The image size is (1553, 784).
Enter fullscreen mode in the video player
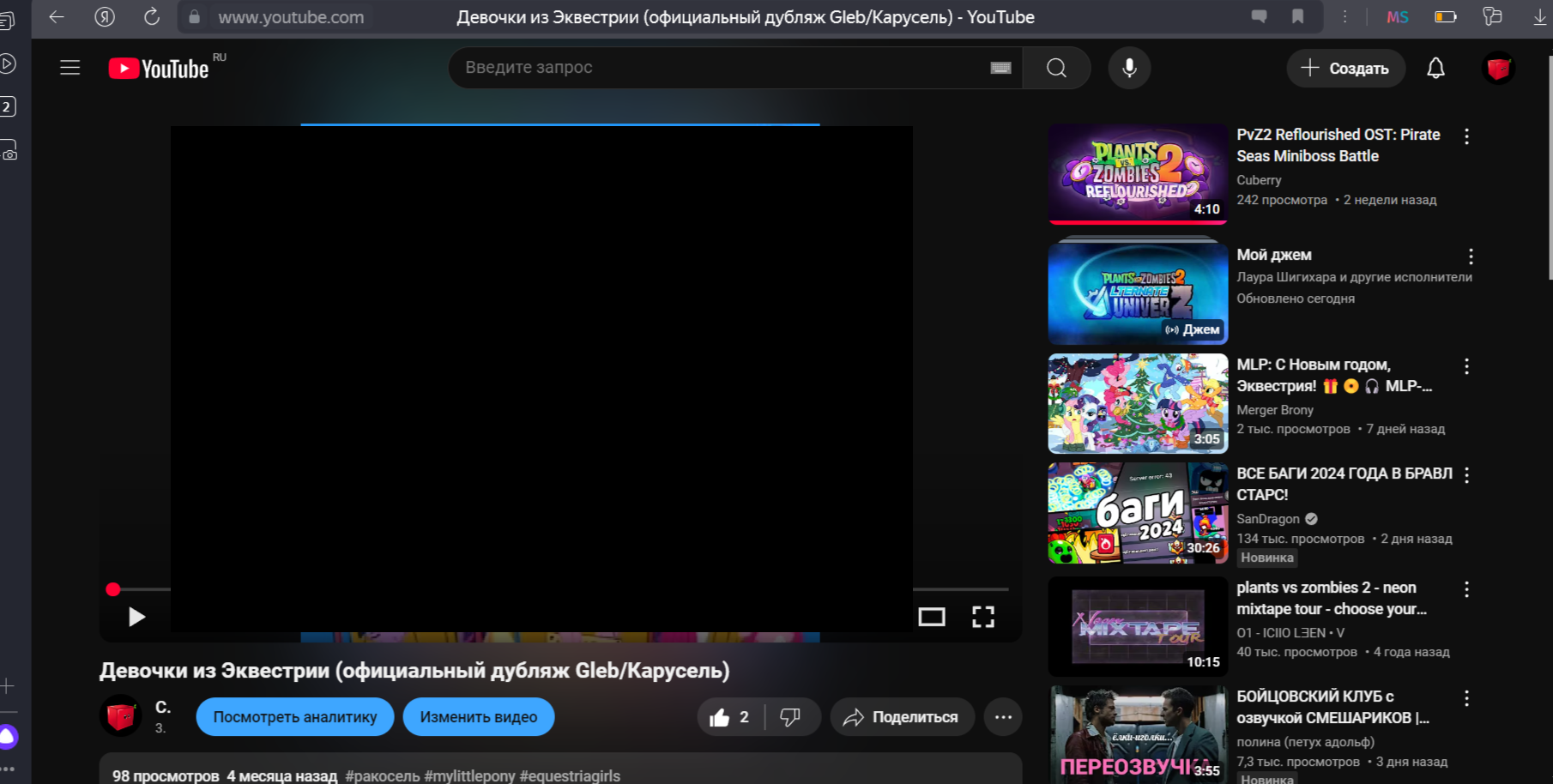point(982,617)
